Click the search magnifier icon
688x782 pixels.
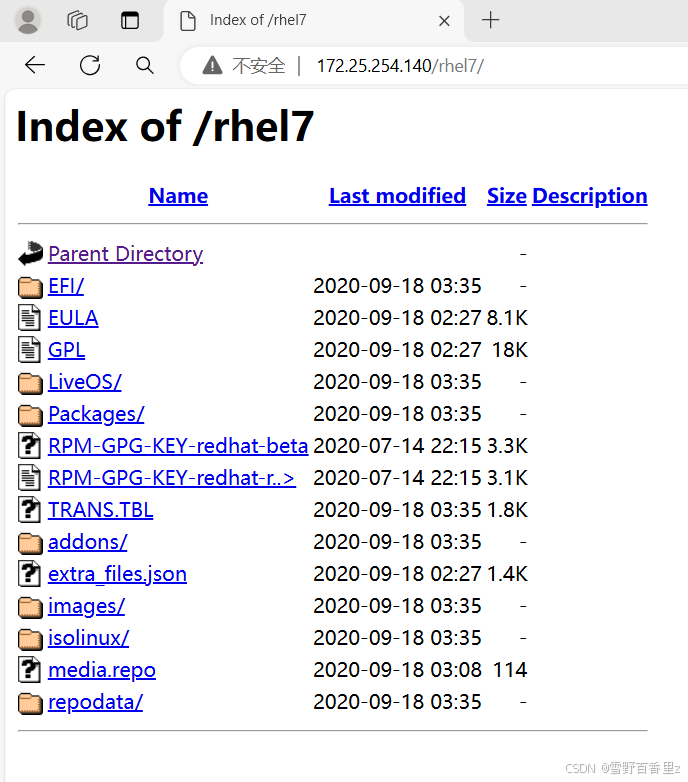click(x=145, y=65)
